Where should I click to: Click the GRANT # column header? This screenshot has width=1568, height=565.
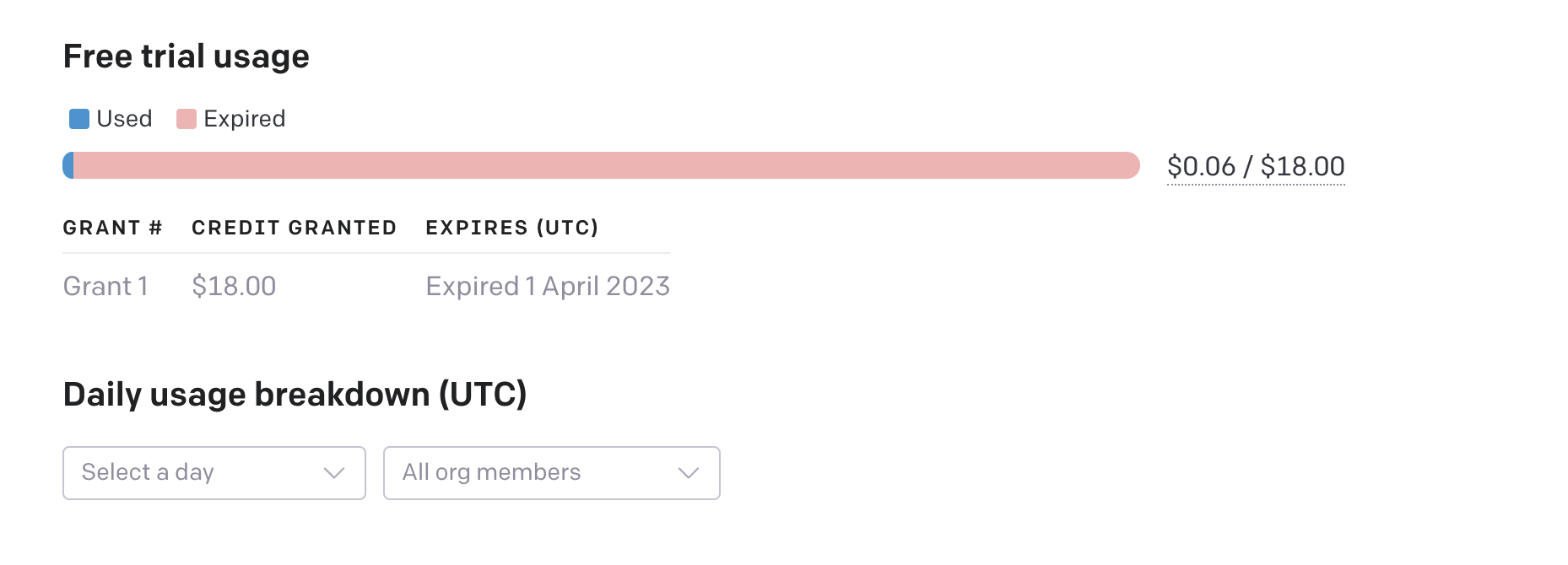[112, 228]
